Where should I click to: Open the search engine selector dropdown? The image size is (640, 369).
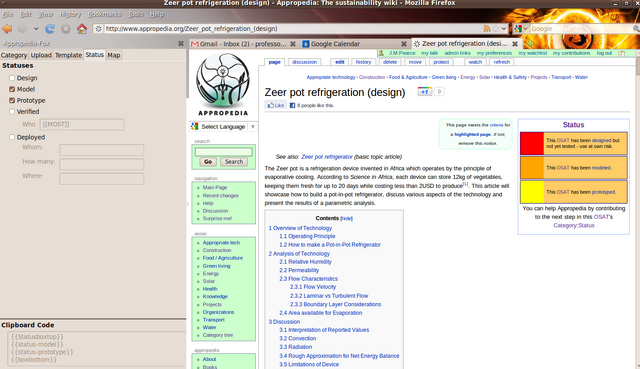(521, 29)
